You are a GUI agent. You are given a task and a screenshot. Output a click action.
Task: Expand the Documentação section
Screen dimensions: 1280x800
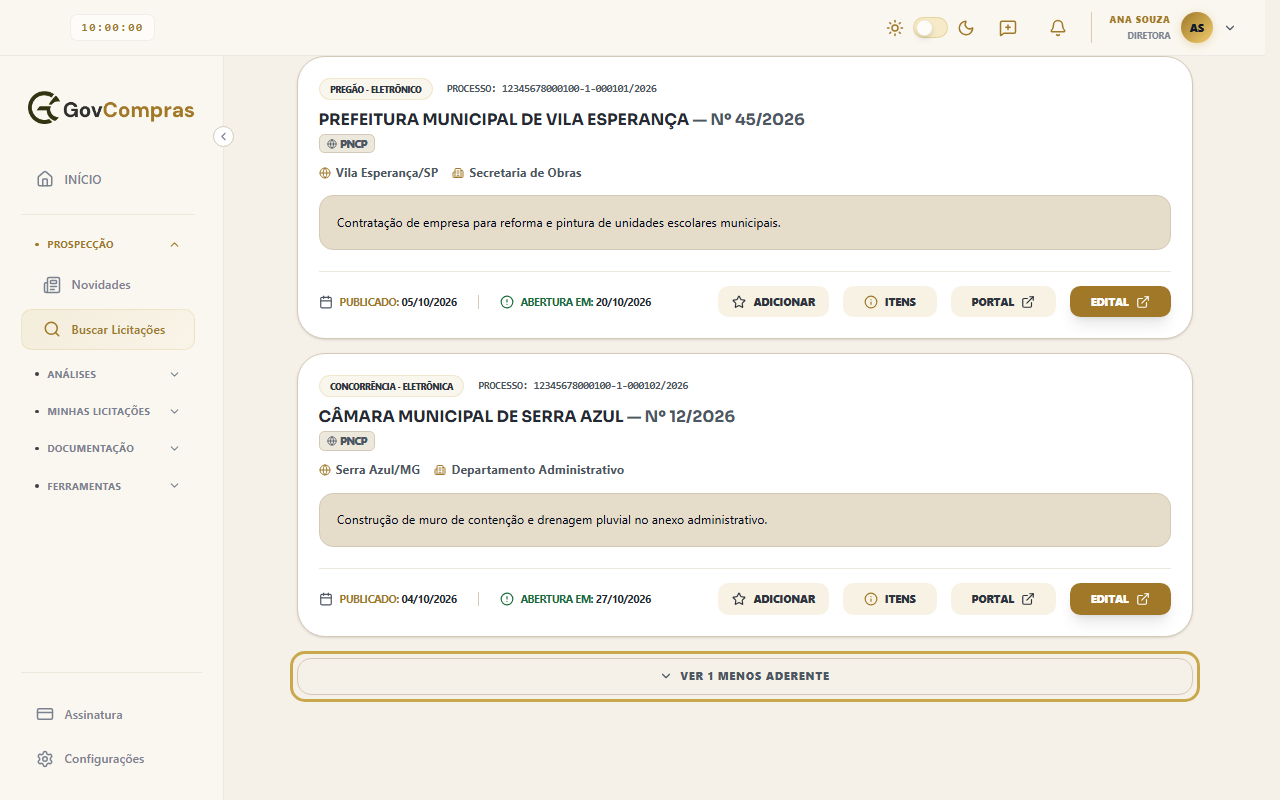[108, 449]
